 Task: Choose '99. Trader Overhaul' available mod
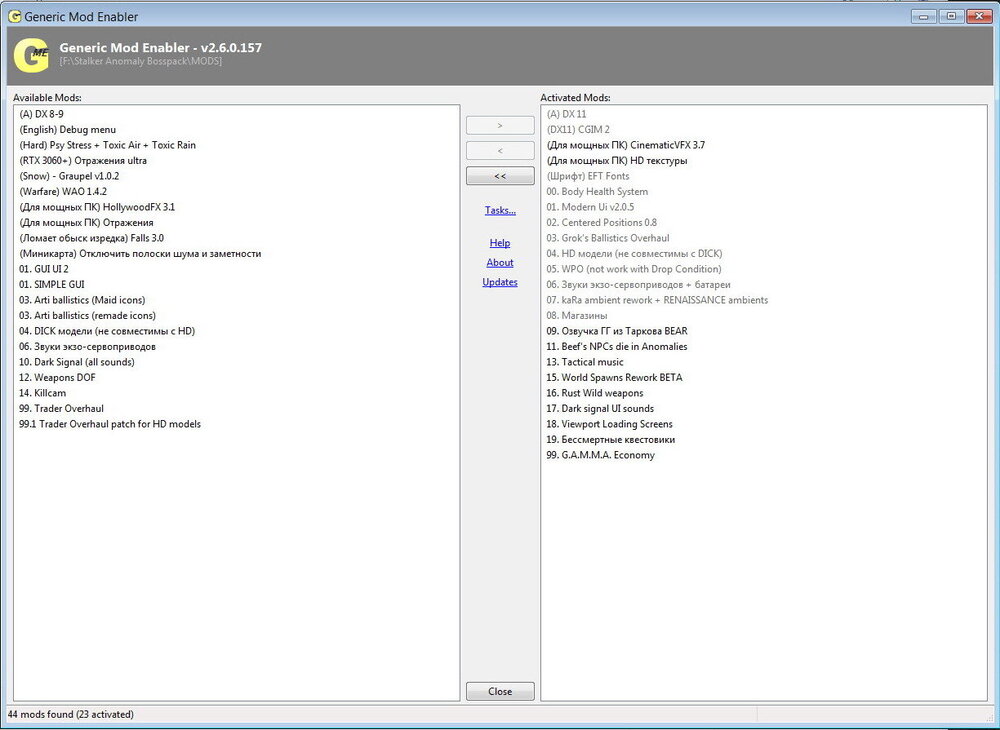(x=61, y=409)
